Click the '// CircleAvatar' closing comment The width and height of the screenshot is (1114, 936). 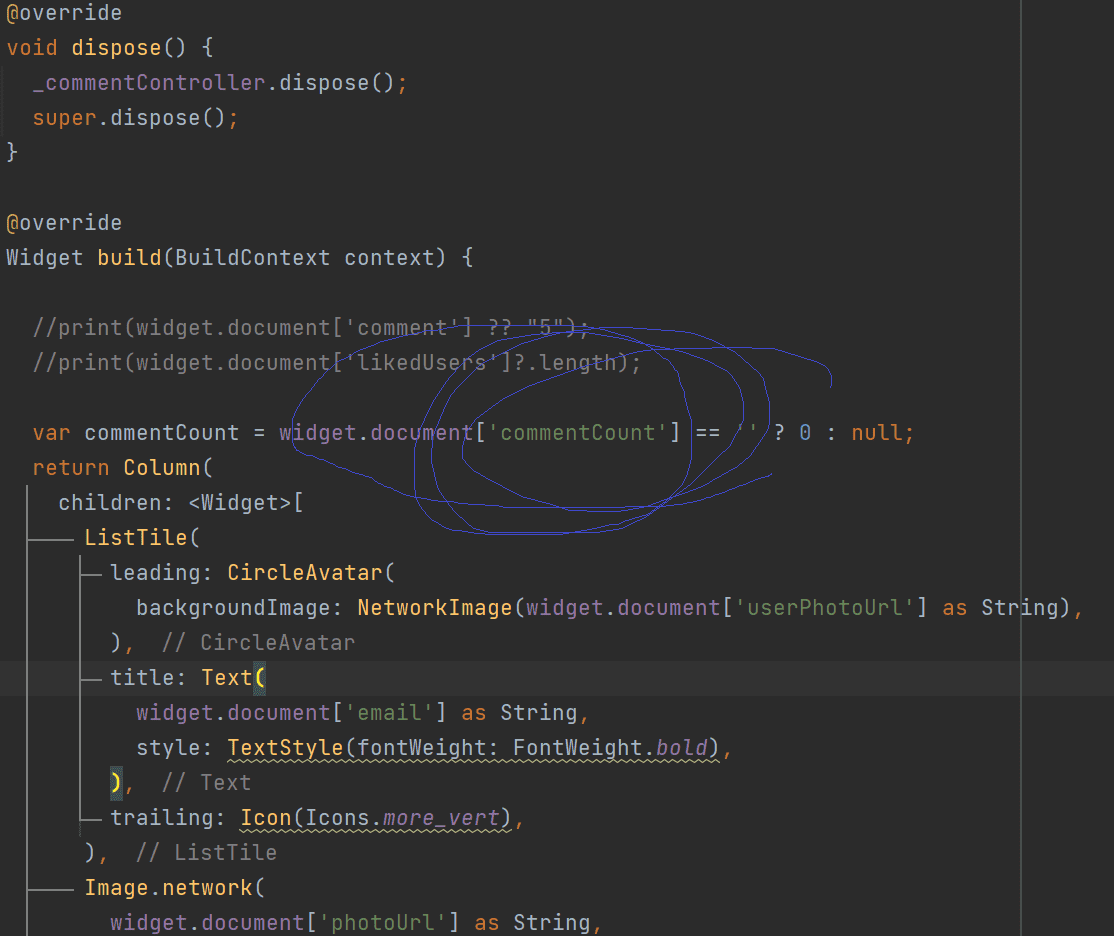click(x=259, y=642)
